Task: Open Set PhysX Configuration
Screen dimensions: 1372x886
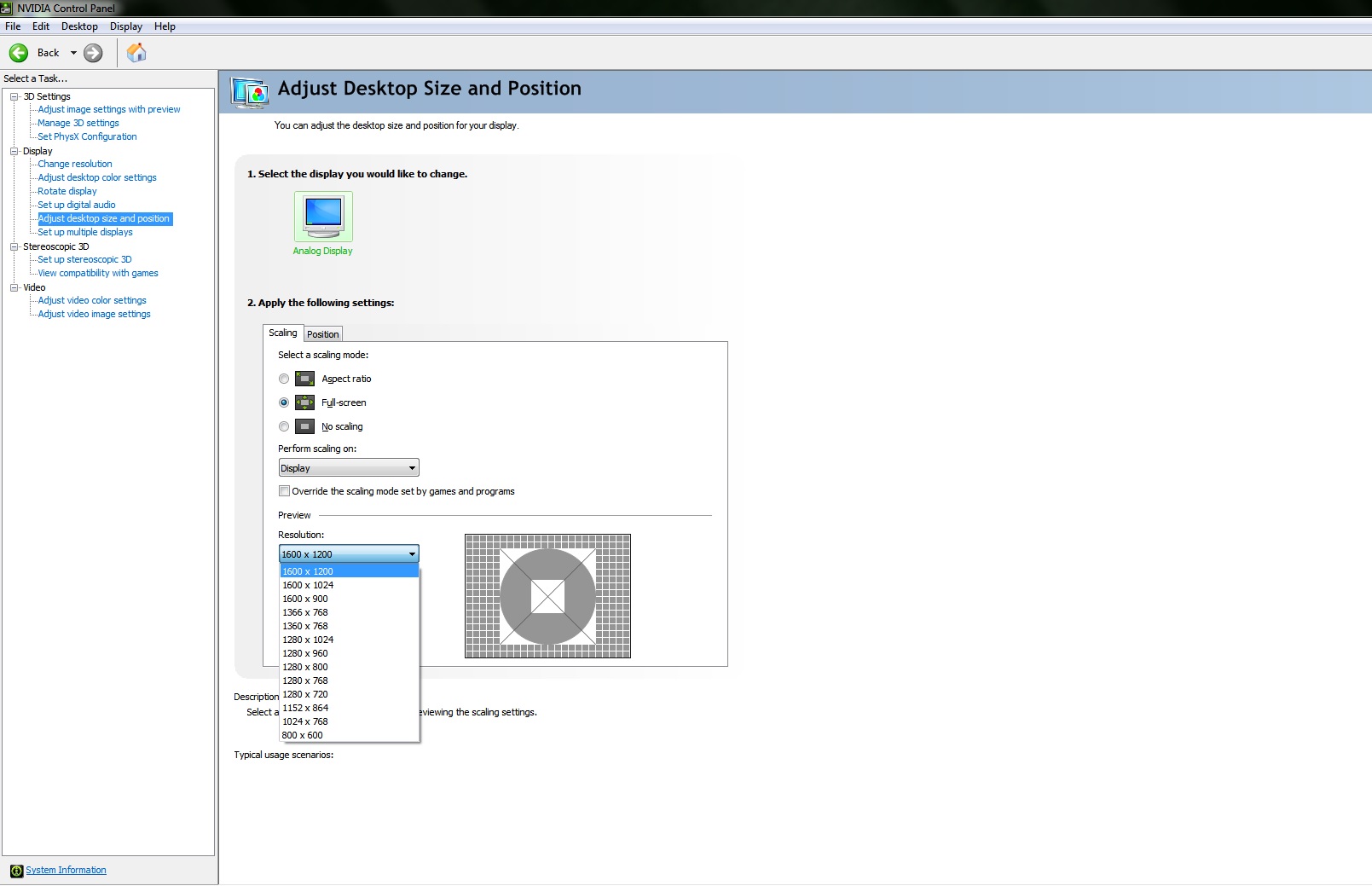Action: click(87, 136)
